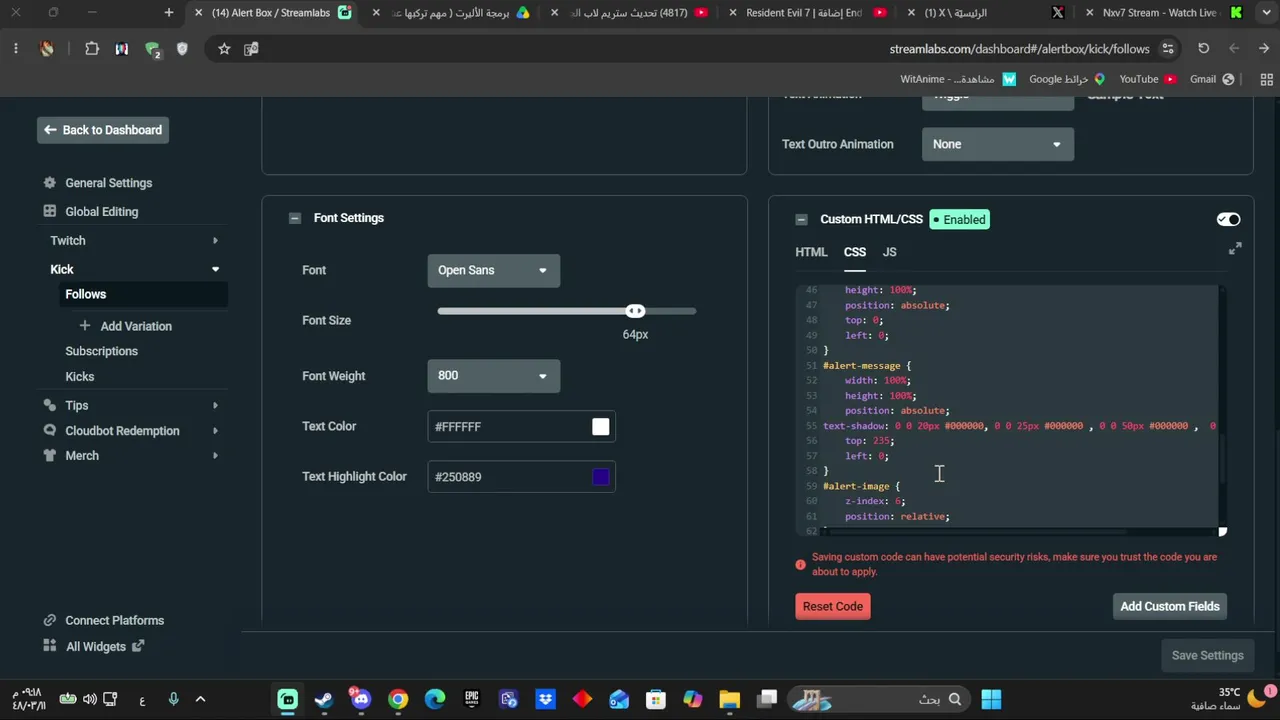This screenshot has height=720, width=1280.
Task: Click the Save Settings button
Action: [1208, 655]
